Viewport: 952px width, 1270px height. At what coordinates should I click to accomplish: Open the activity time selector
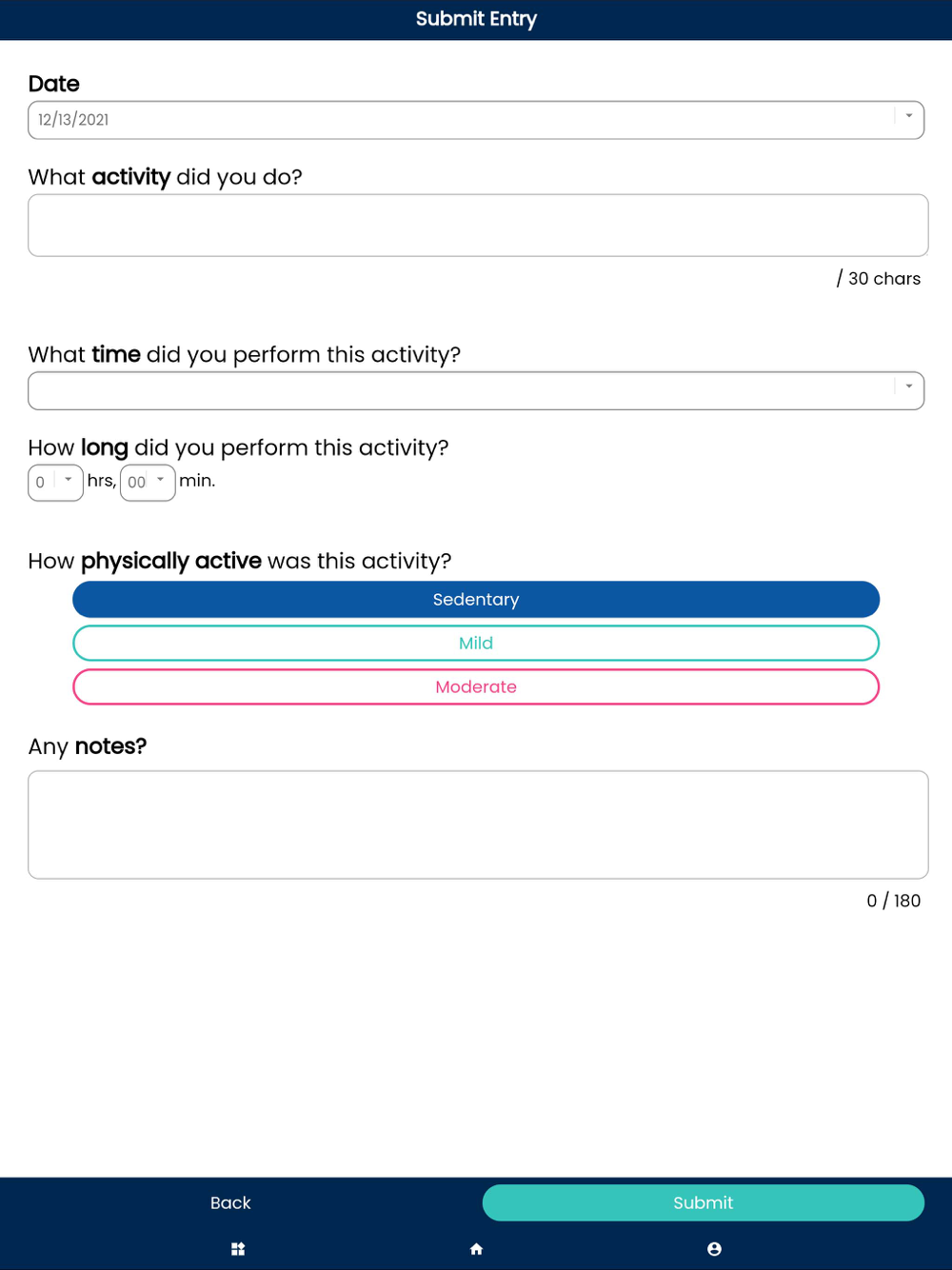tap(457, 390)
